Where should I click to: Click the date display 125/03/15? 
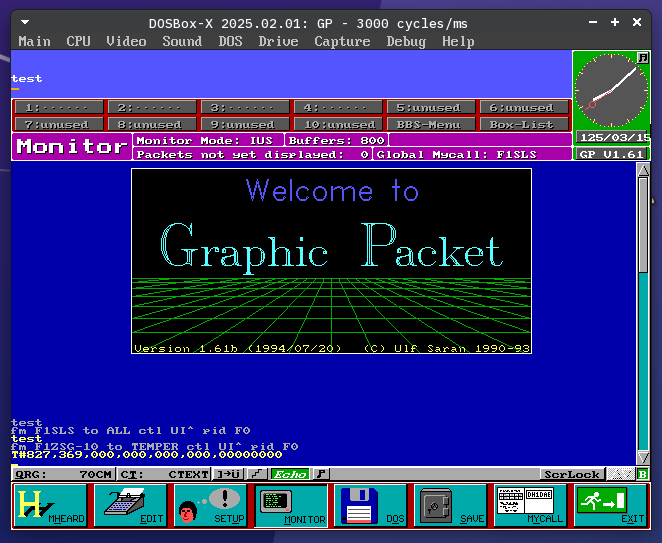tap(613, 137)
